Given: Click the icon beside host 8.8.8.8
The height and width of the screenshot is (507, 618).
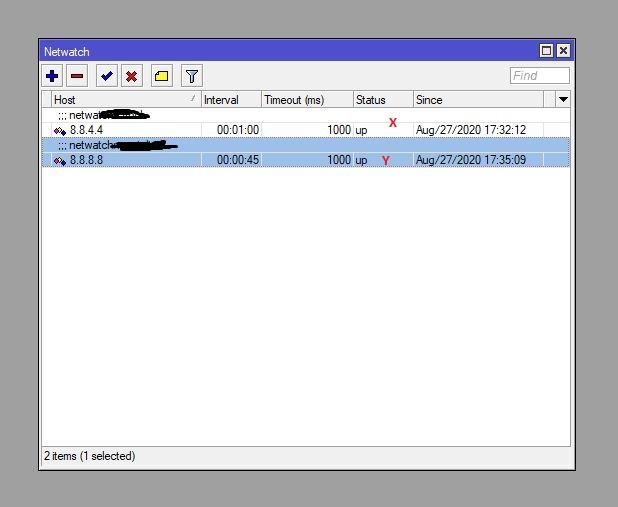Looking at the screenshot, I should [60, 161].
